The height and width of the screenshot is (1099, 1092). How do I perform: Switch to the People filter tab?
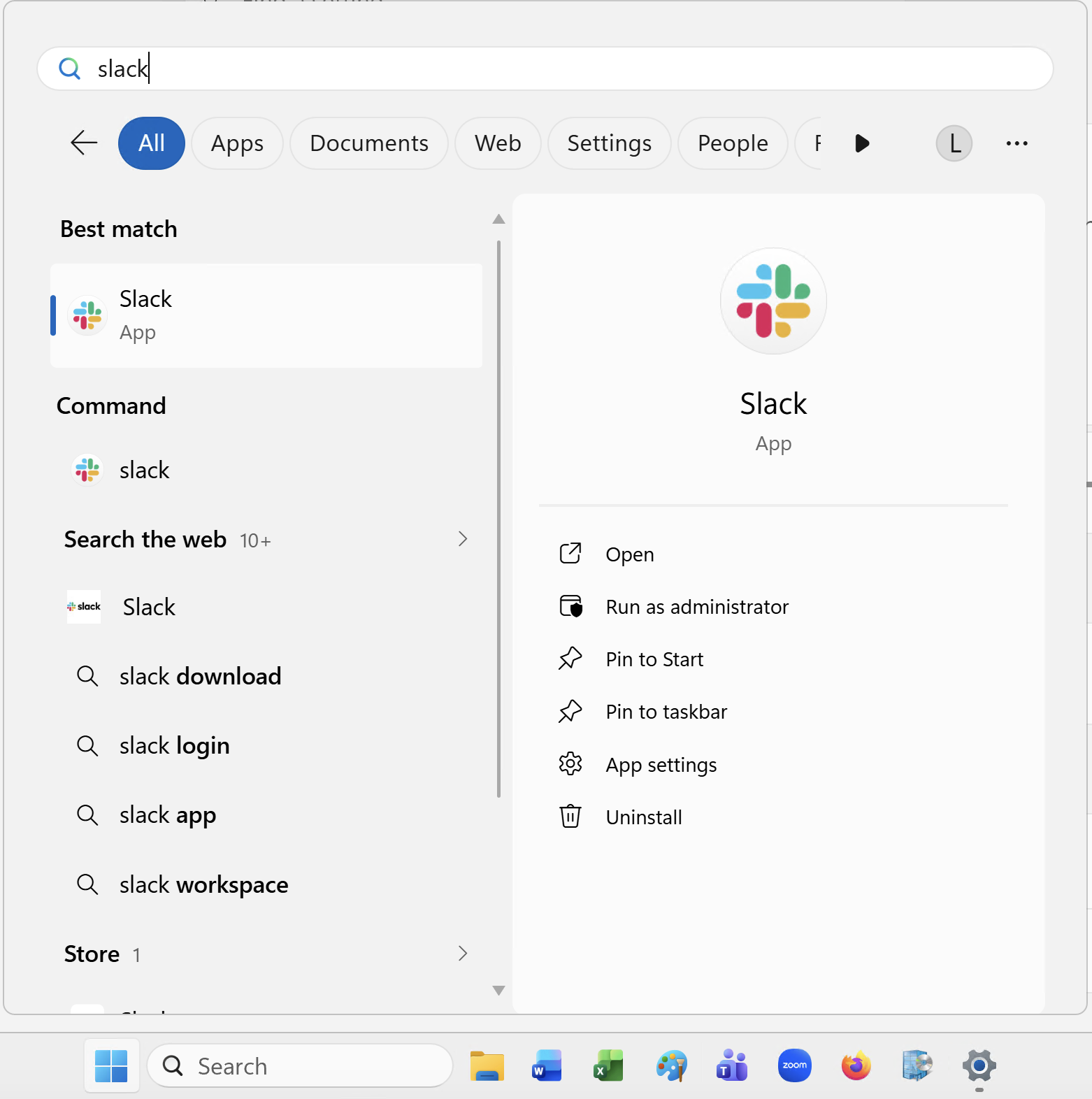[x=733, y=143]
